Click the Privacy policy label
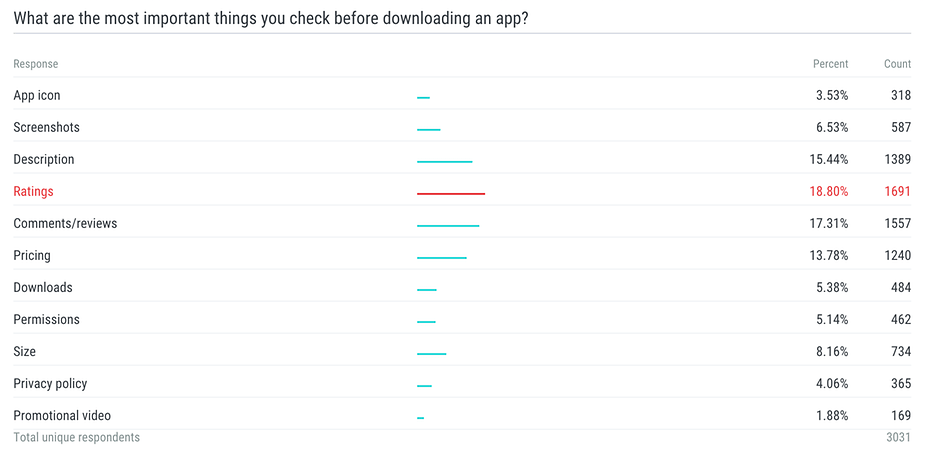Viewport: 928px width, 464px height. [50, 384]
